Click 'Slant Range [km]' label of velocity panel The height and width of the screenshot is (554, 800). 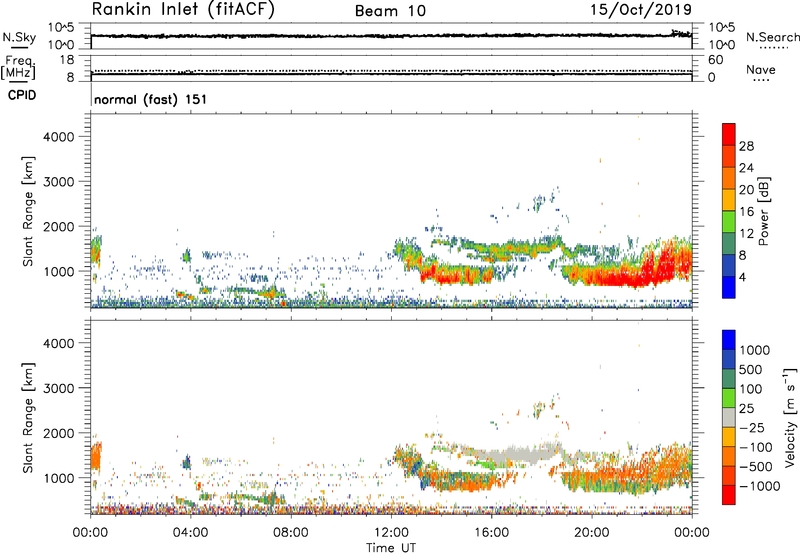point(28,418)
